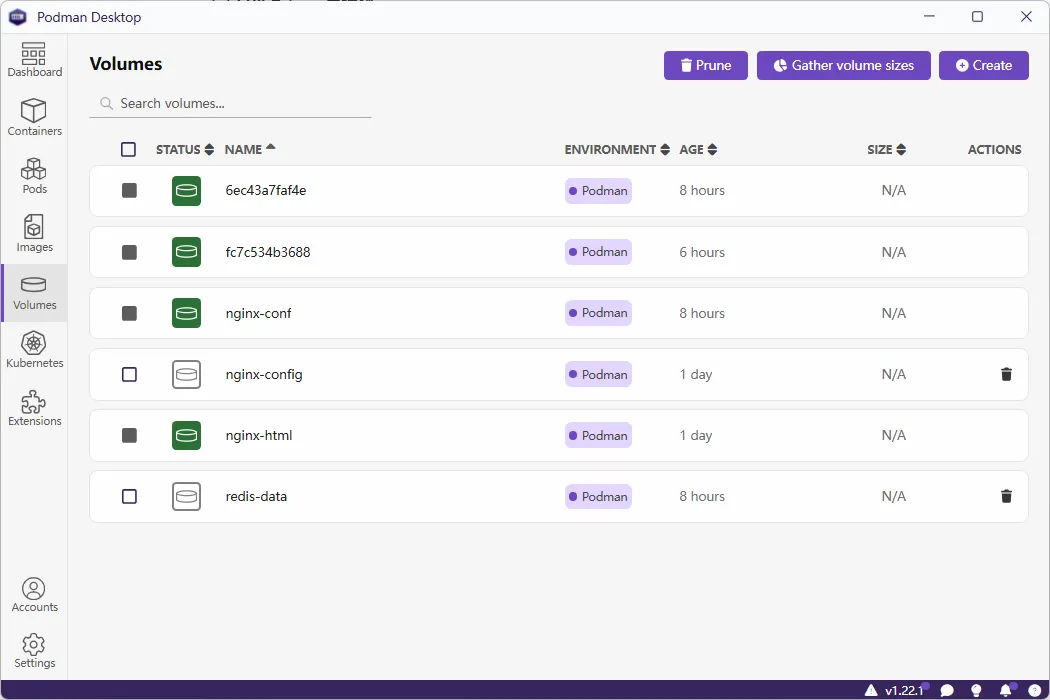The width and height of the screenshot is (1050, 700).
Task: Navigate to Kubernetes in the sidebar
Action: (34, 350)
